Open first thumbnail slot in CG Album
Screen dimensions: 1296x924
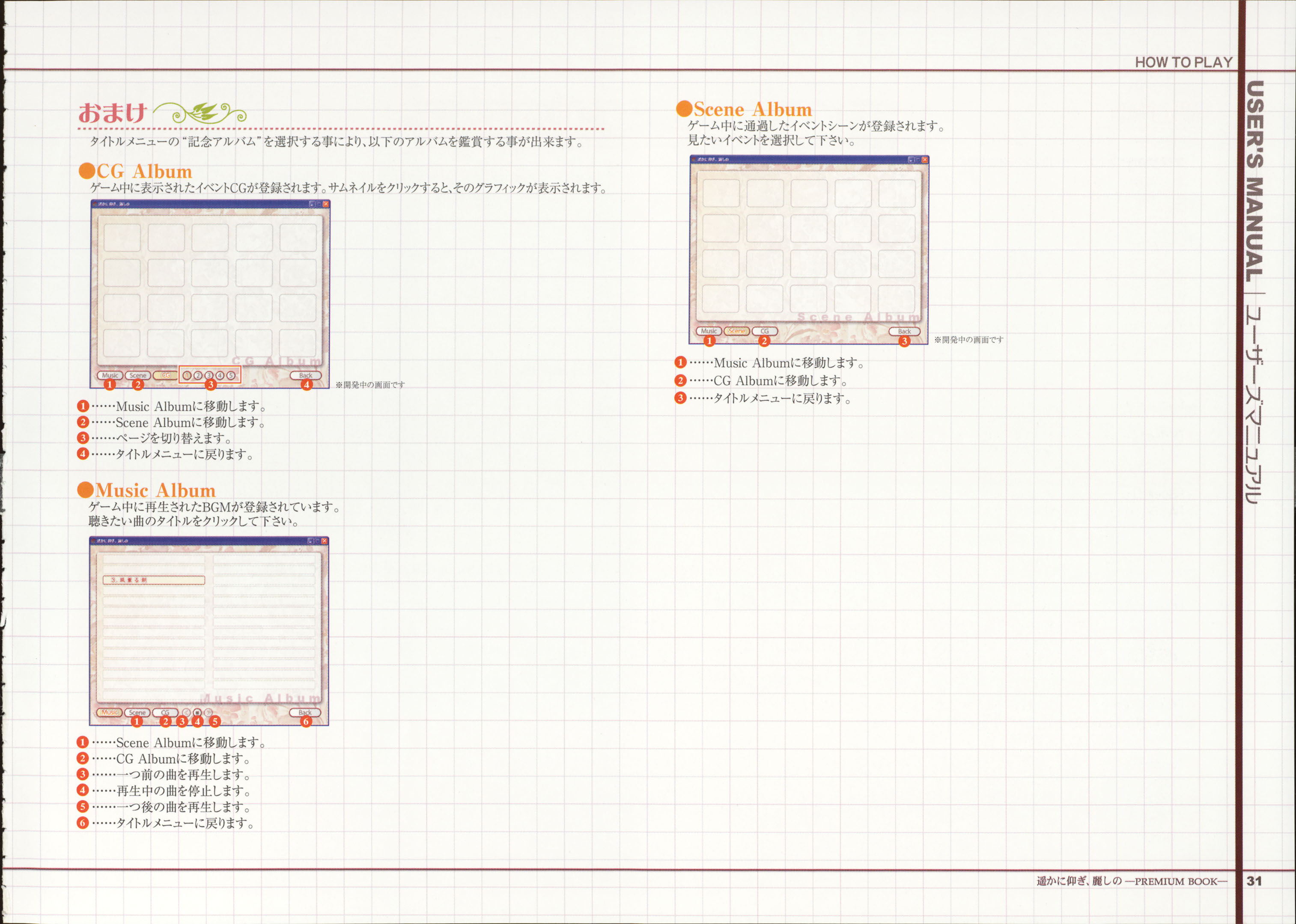[x=122, y=237]
